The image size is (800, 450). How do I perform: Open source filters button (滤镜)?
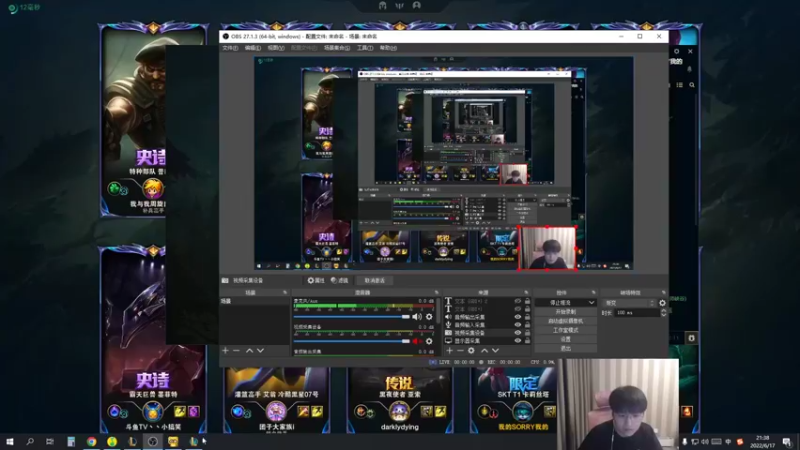coord(339,281)
